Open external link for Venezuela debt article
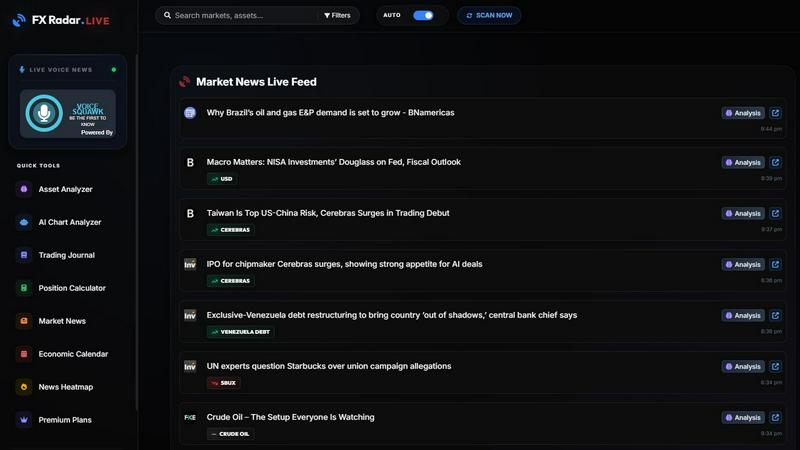Screen dimensions: 800x450 click(775, 315)
